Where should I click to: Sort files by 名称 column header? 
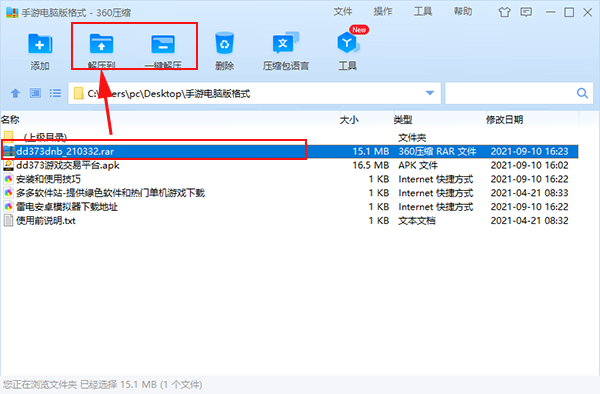click(10, 120)
